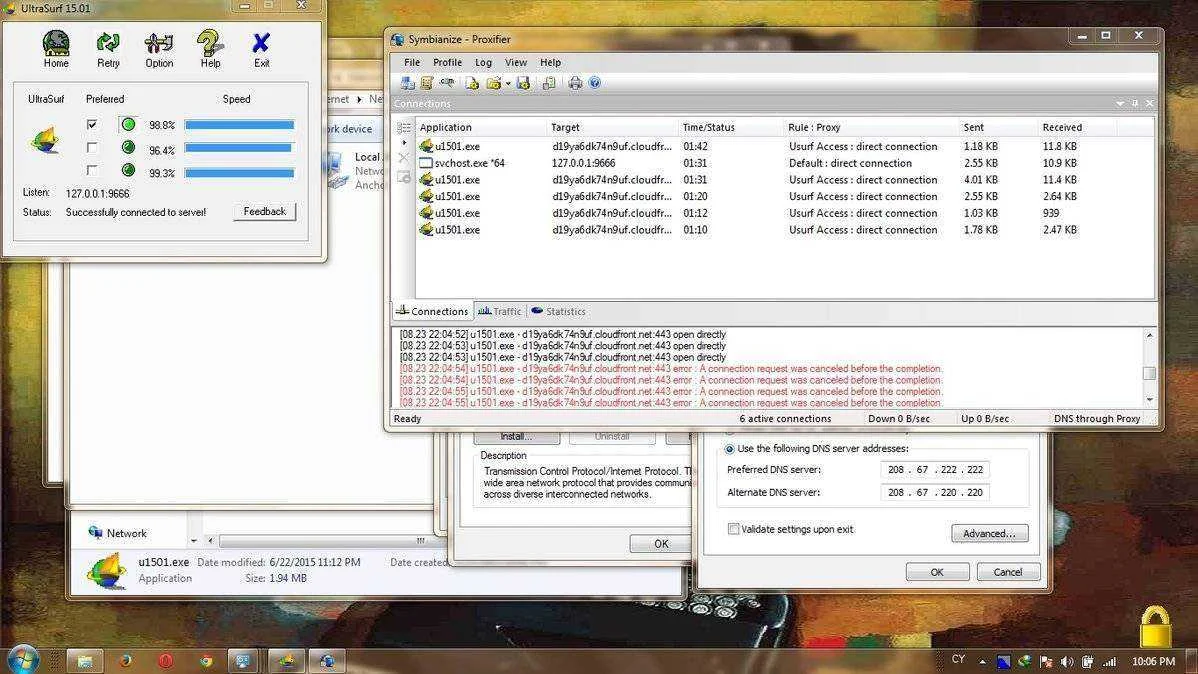Click Alternate DNS server input field

(935, 493)
